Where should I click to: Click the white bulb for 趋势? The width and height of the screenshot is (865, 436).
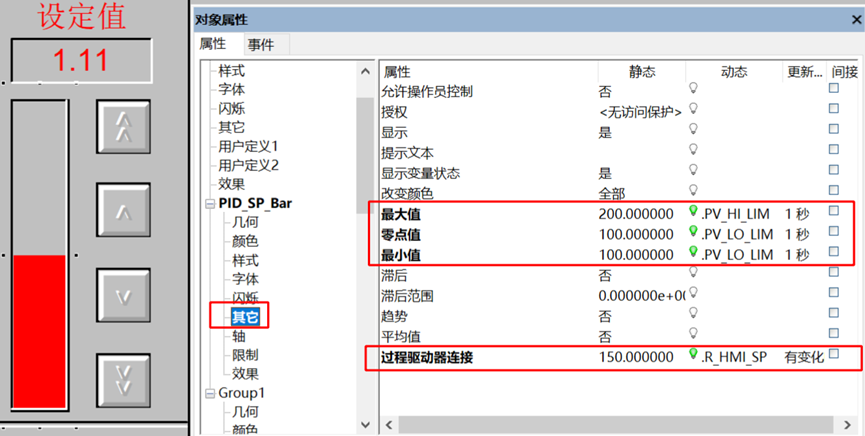click(x=693, y=313)
